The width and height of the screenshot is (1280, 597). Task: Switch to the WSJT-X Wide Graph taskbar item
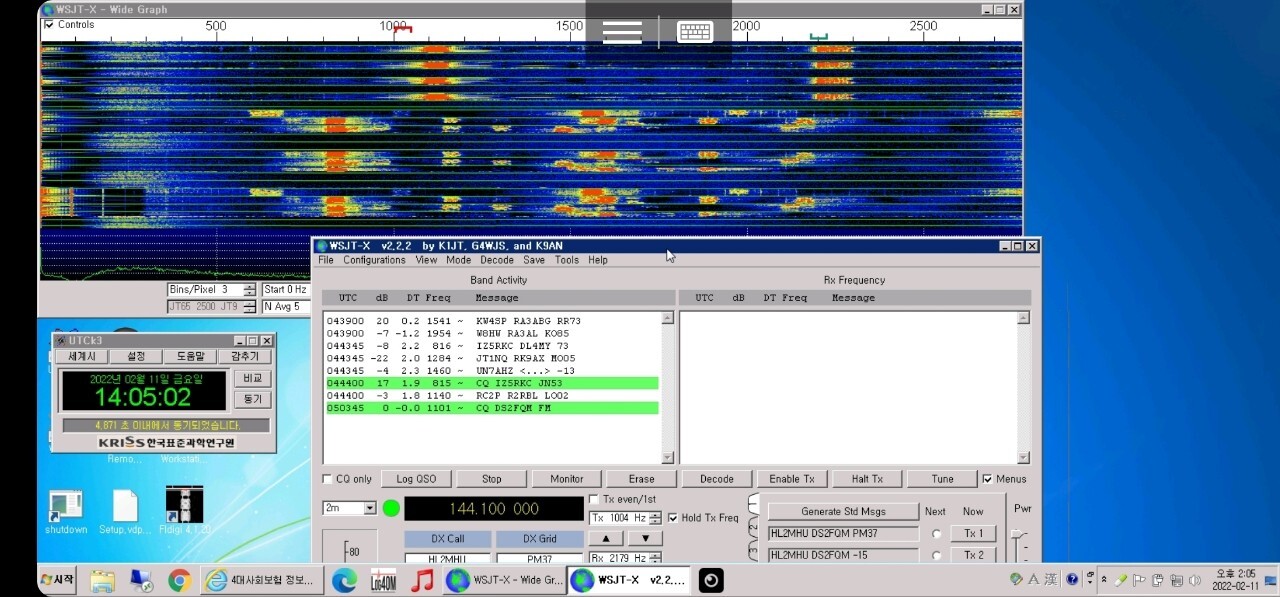(x=505, y=580)
